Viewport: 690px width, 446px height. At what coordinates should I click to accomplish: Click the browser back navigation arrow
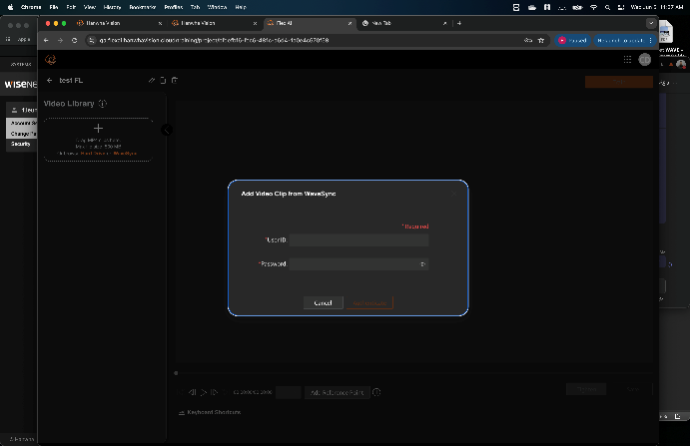tap(46, 40)
